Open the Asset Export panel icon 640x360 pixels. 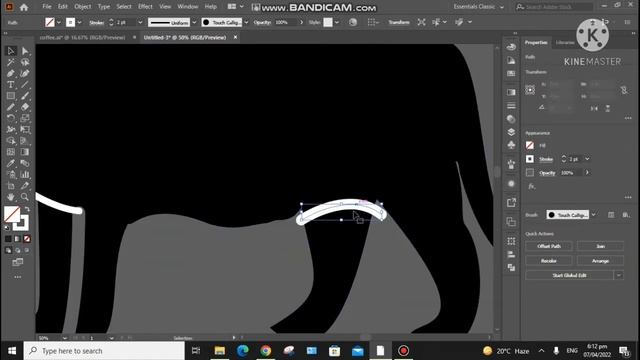pyautogui.click(x=511, y=202)
